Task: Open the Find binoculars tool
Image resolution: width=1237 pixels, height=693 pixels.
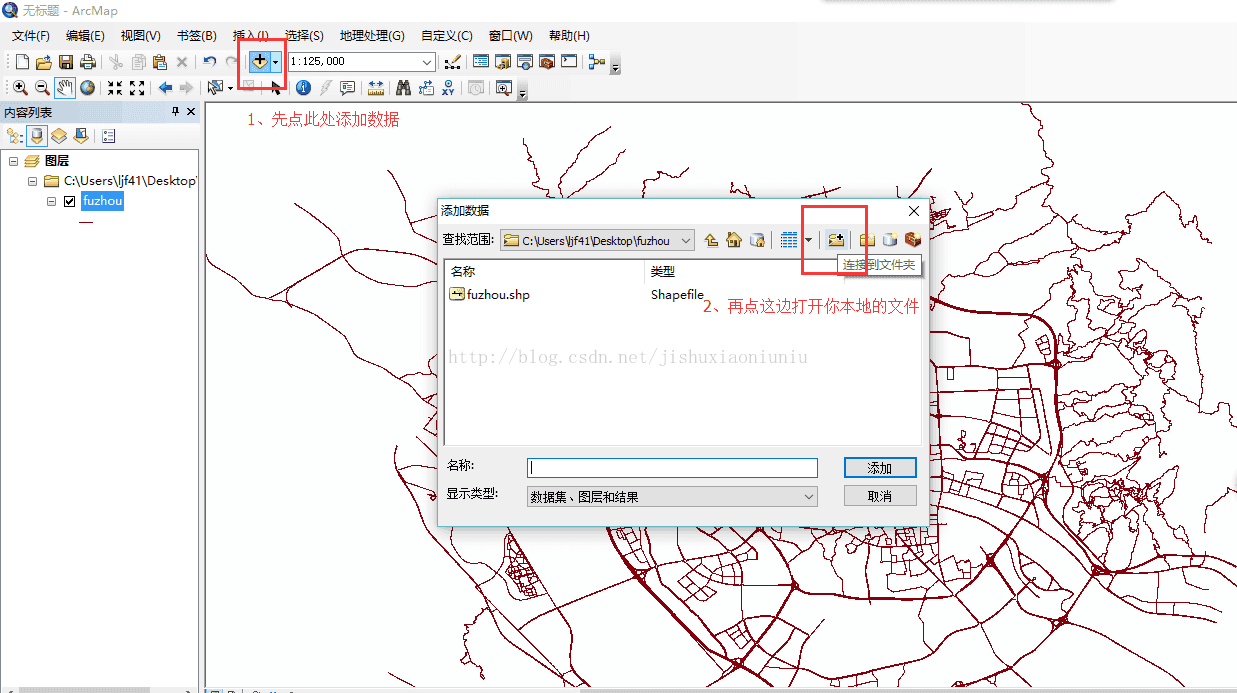Action: coord(403,88)
